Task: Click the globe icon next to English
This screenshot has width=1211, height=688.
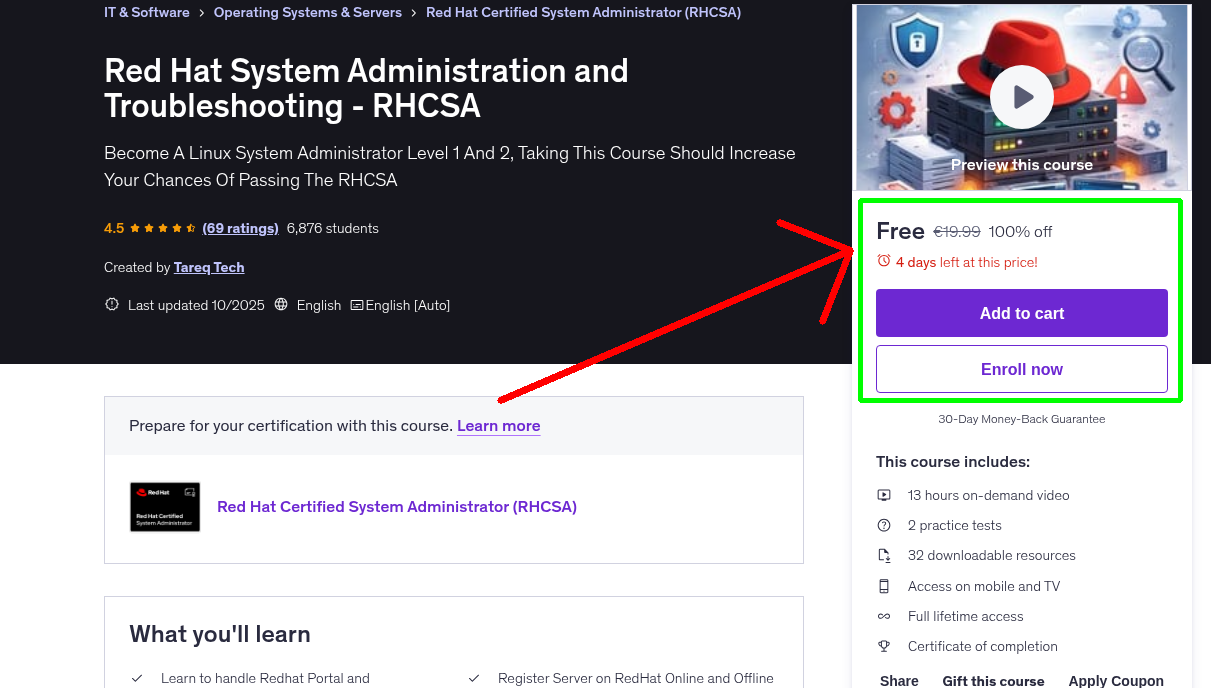Action: [x=280, y=304]
